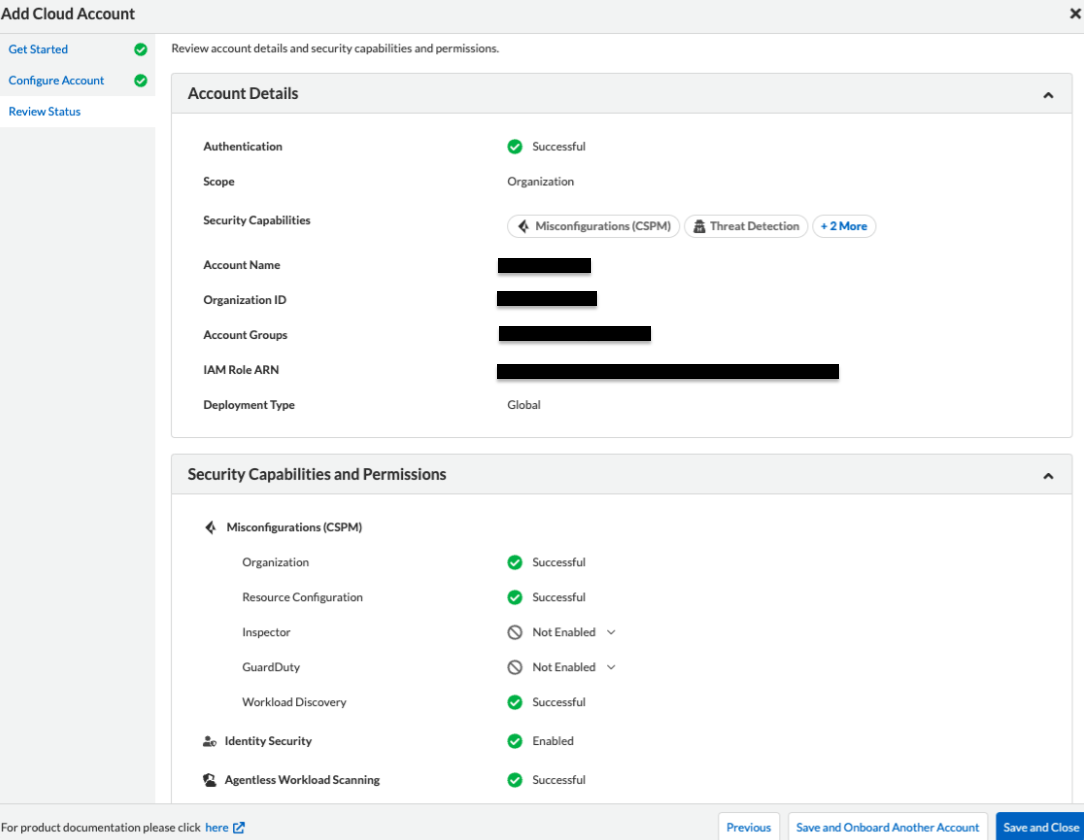Click the Misconfigurations (CSPM) capability chip
This screenshot has width=1084, height=840.
(594, 226)
